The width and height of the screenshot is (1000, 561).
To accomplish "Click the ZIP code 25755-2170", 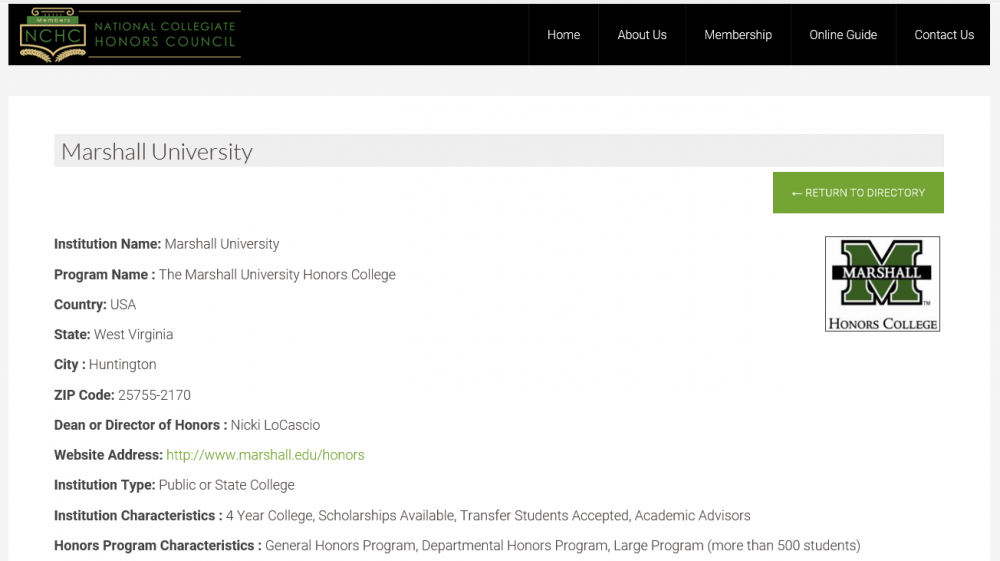I will (154, 395).
